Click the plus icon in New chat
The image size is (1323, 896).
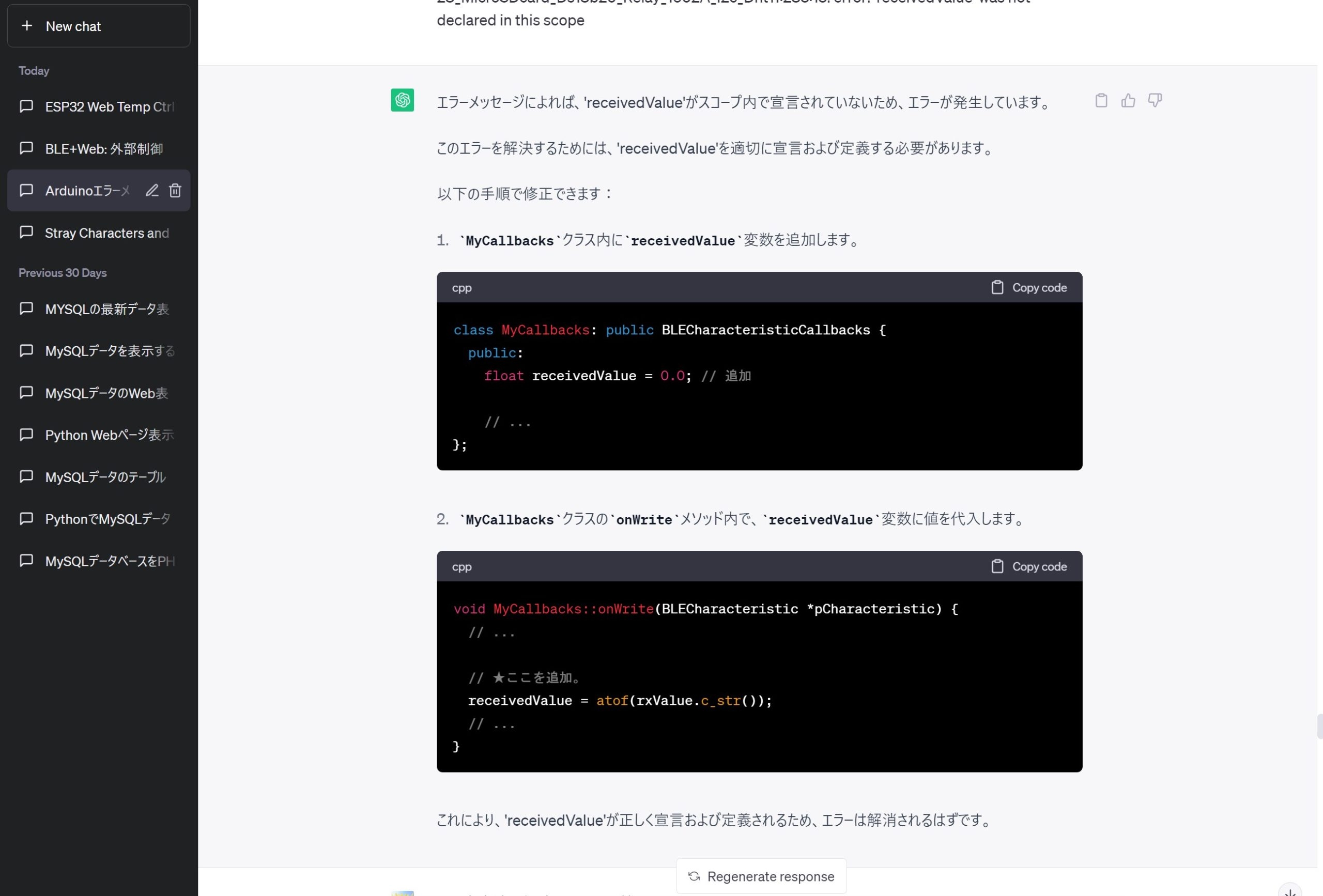pyautogui.click(x=27, y=26)
